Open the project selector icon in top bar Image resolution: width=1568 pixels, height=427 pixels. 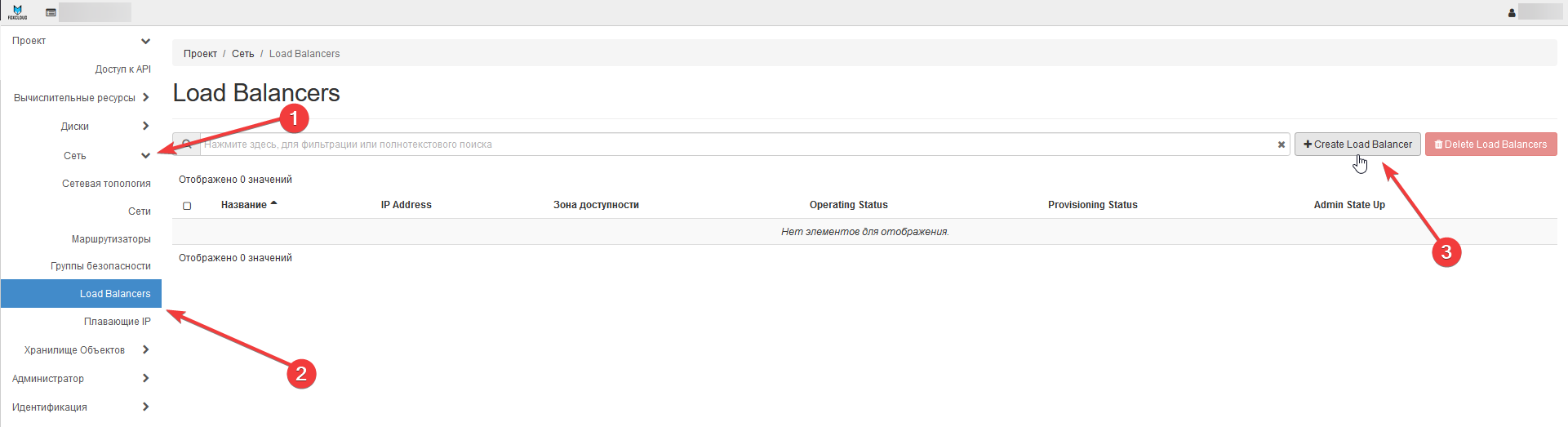coord(51,12)
